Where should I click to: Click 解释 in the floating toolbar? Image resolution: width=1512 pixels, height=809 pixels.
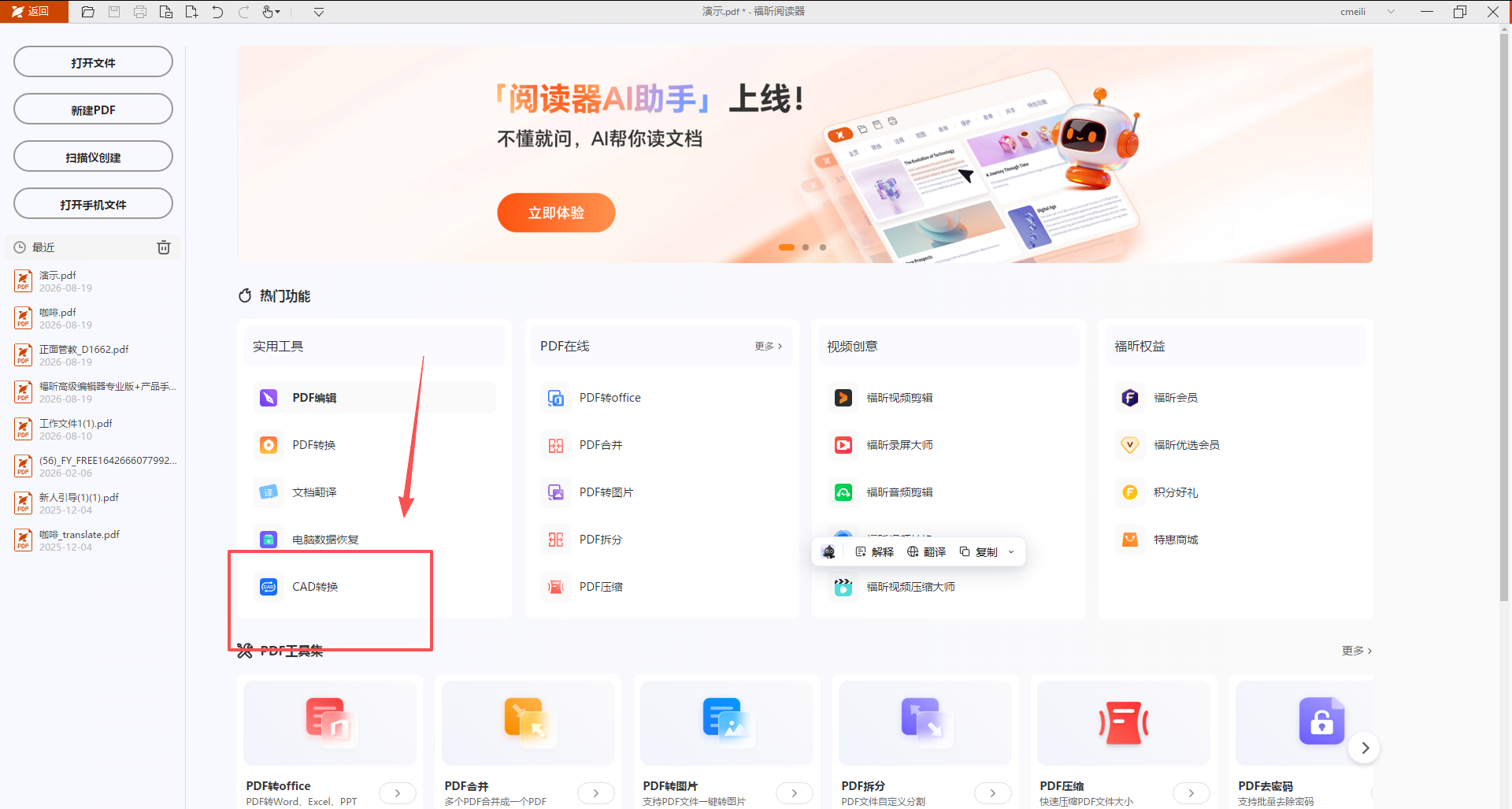[874, 551]
